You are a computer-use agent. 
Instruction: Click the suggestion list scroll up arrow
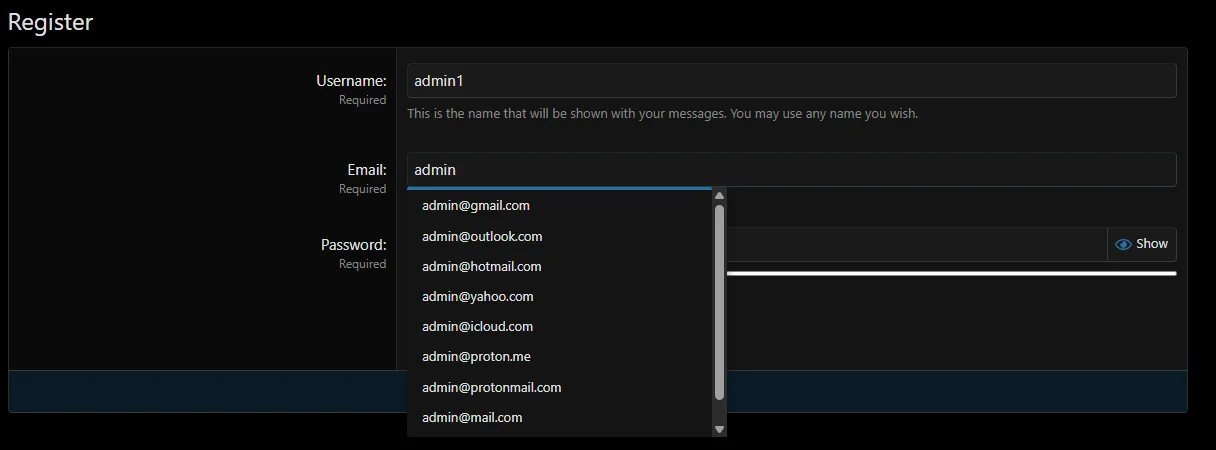click(719, 195)
